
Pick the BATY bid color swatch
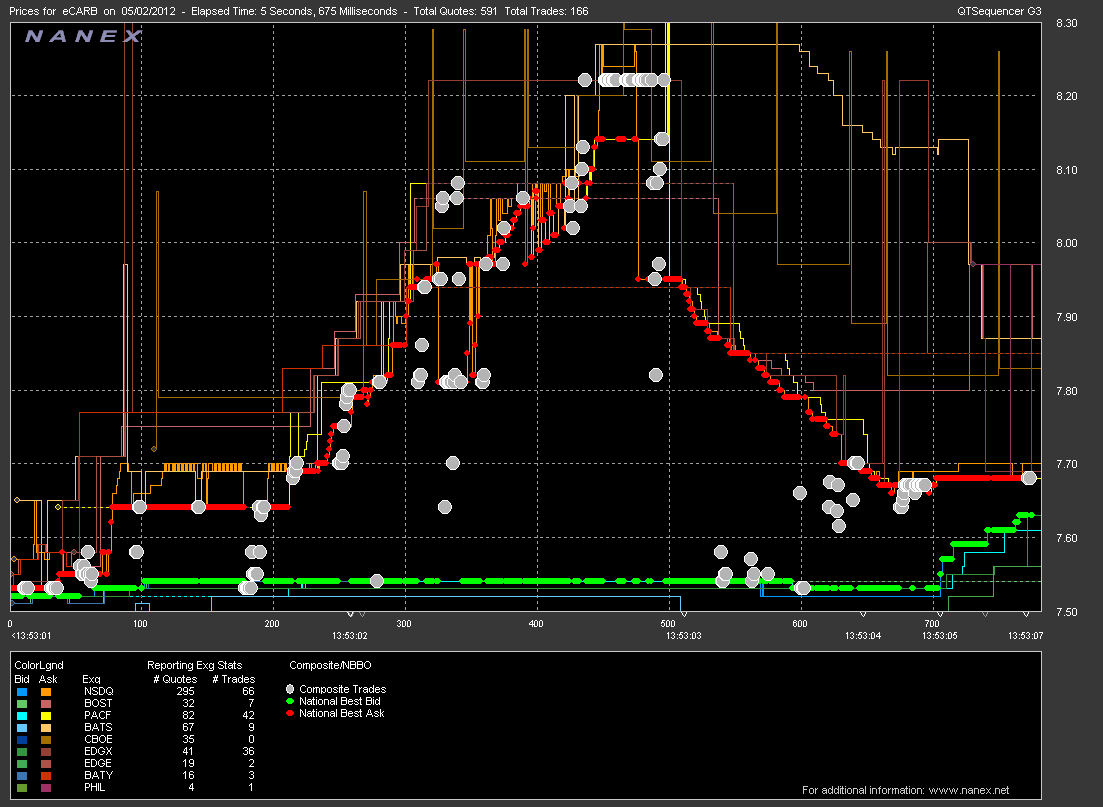[x=22, y=775]
